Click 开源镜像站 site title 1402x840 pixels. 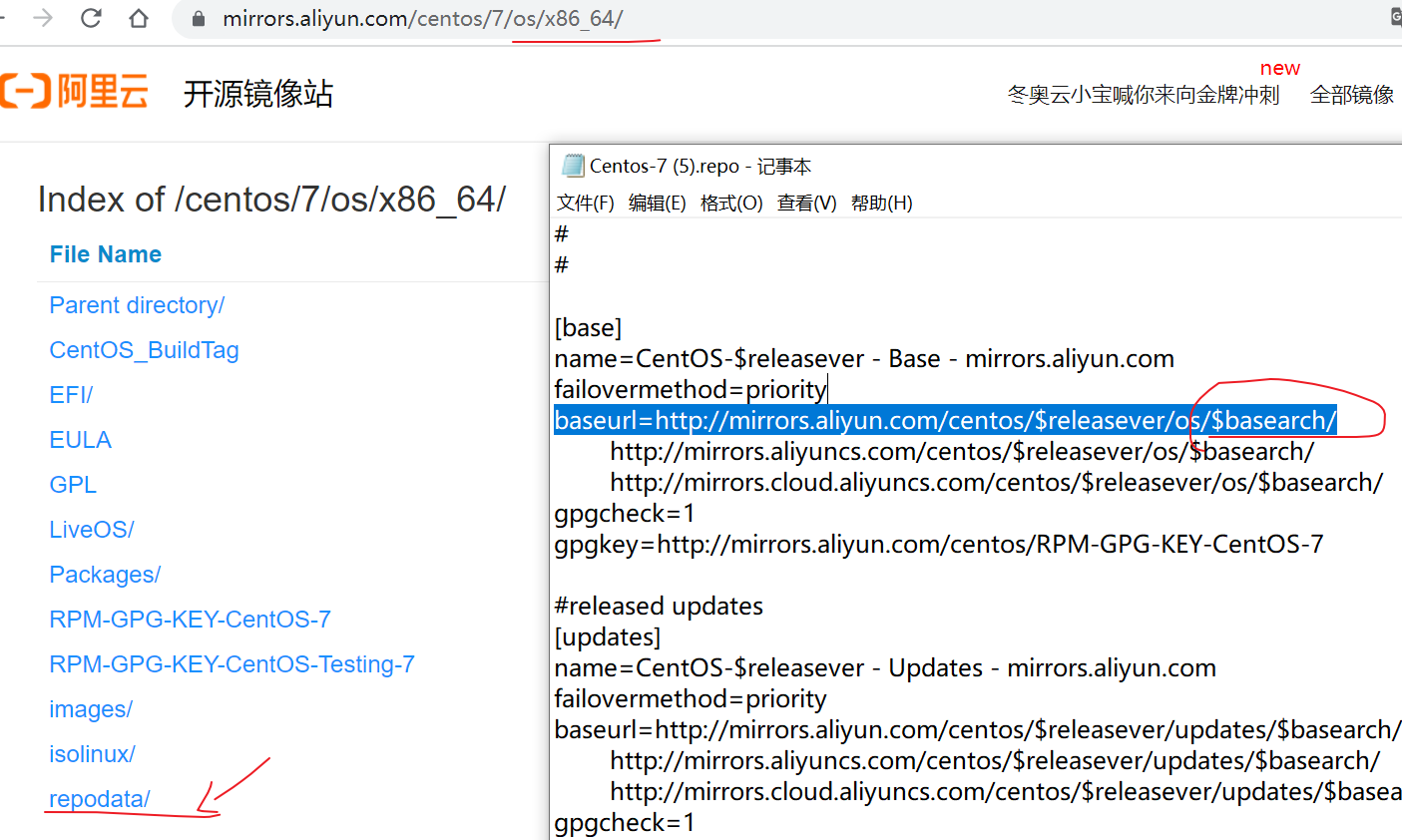[x=258, y=94]
